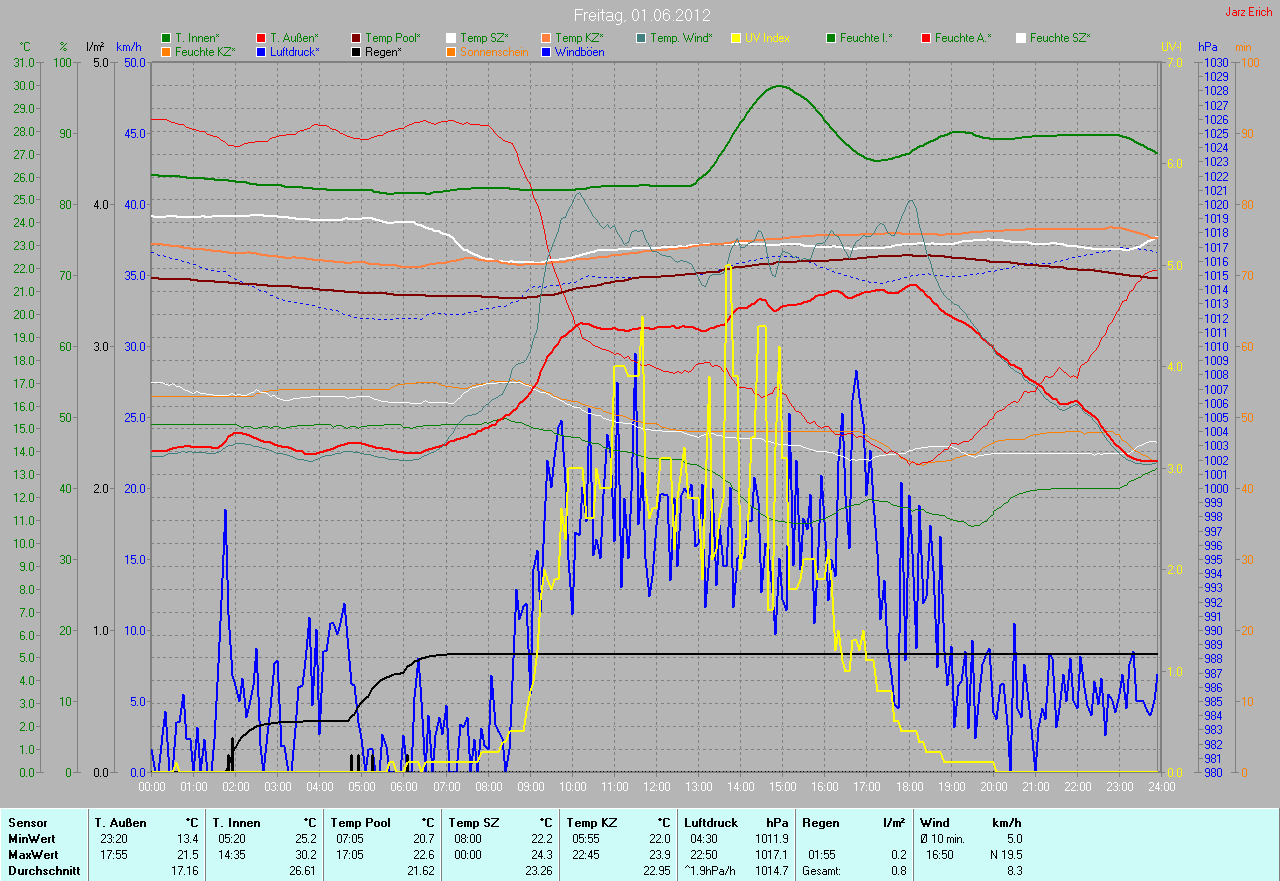Click the 18:00 time axis label
The height and width of the screenshot is (881, 1280).
click(x=909, y=787)
